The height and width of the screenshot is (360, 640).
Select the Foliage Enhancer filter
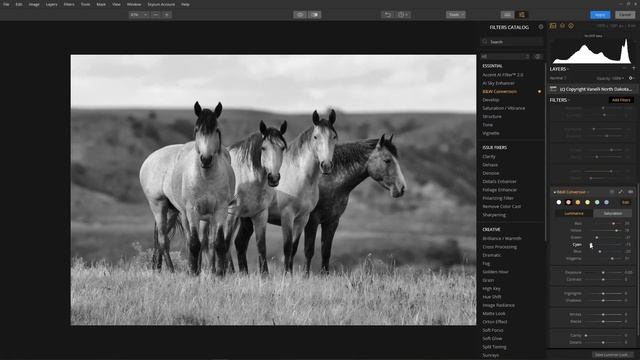[500, 190]
